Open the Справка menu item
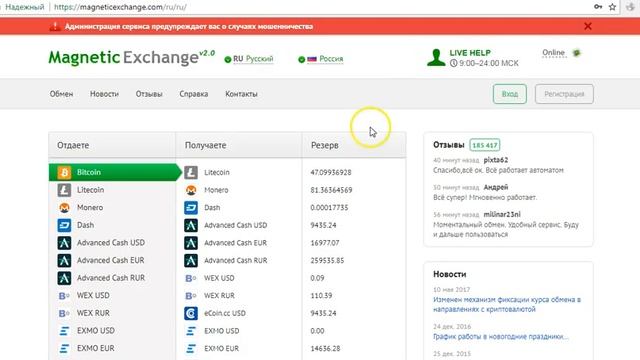Viewport: 640px width, 360px height. 193,94
